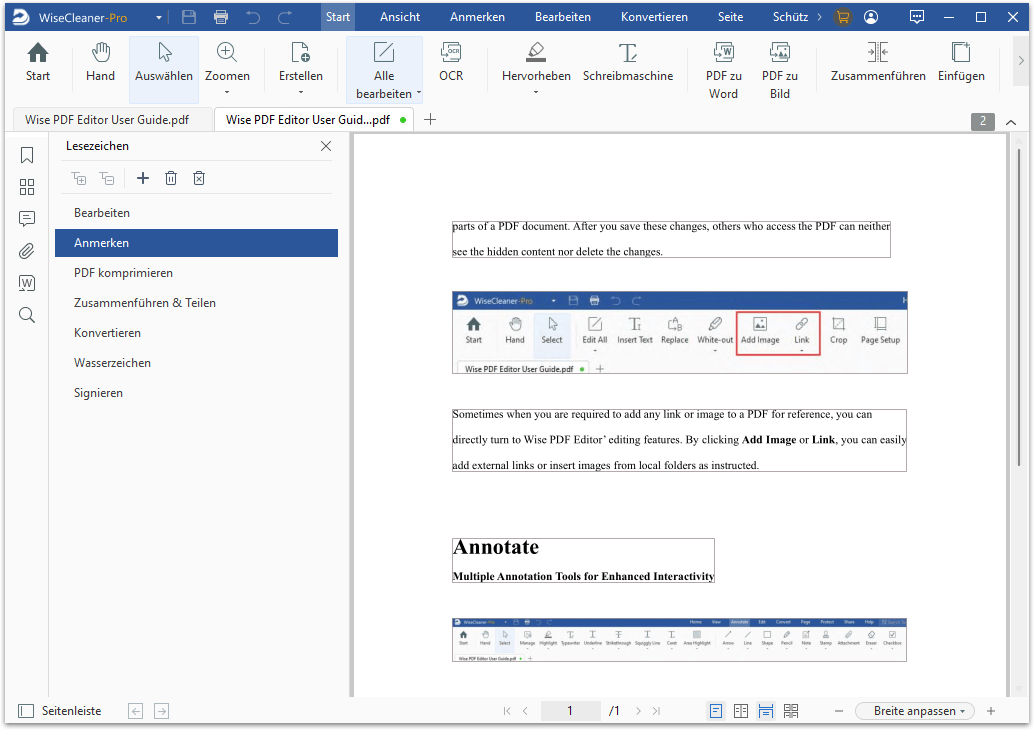Screen dimensions: 1034x730
Task: Open the Word panel icon in sidebar
Action: click(27, 283)
